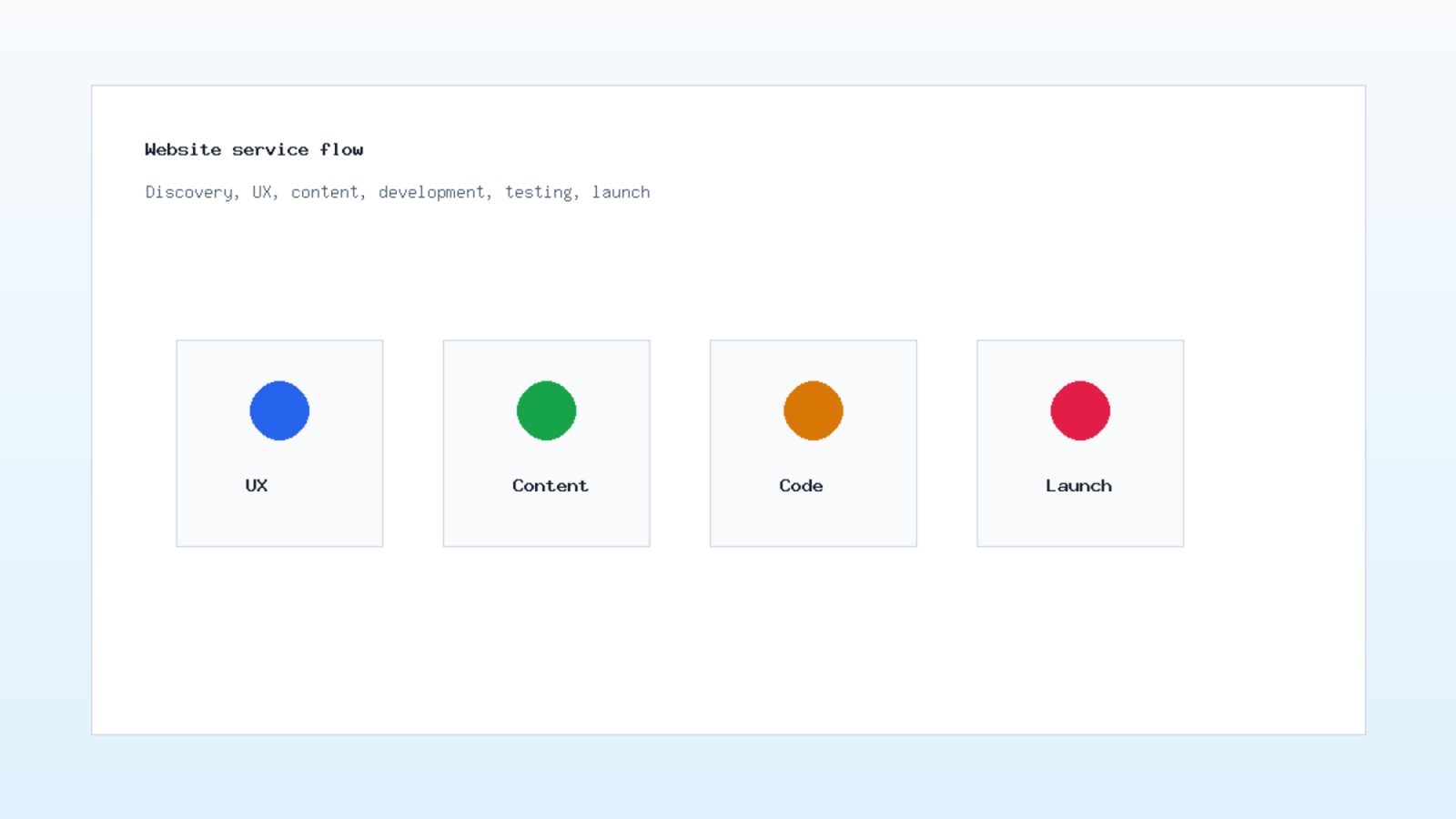Screen dimensions: 1456x819
Task: Click the word launch in the subtitle
Action: 621,192
